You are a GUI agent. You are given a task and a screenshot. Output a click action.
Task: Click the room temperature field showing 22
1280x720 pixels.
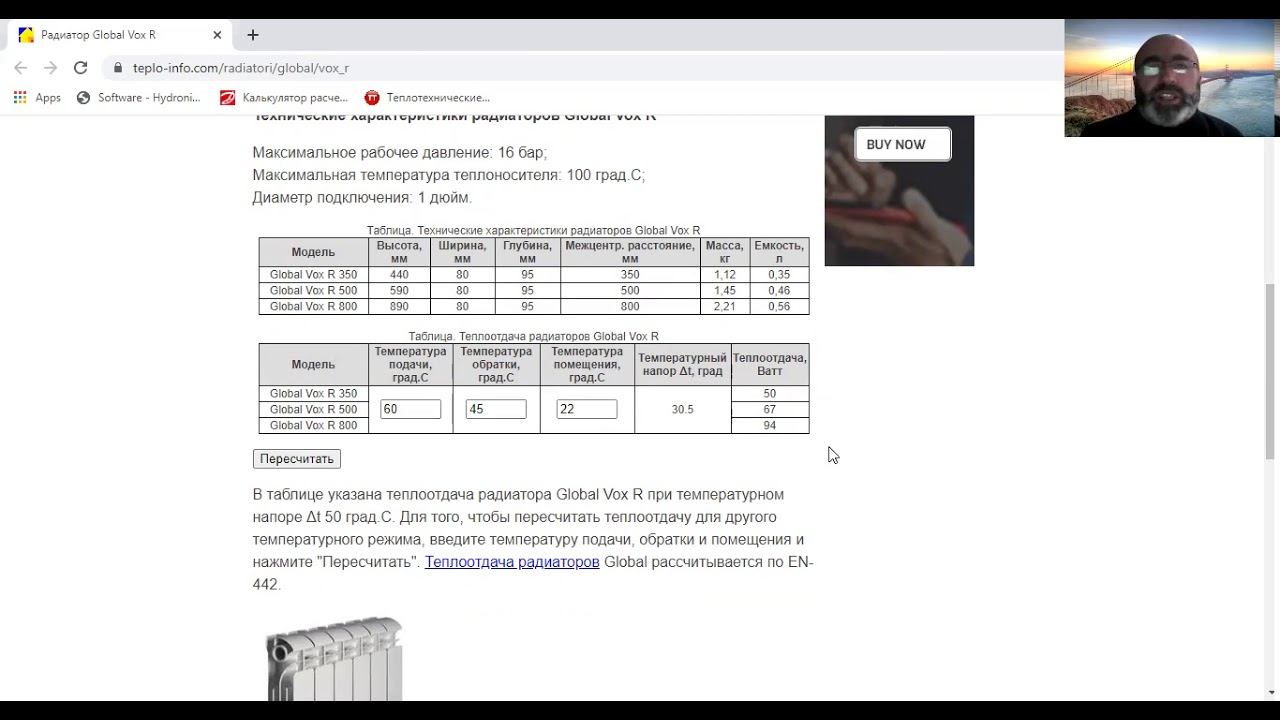(587, 409)
